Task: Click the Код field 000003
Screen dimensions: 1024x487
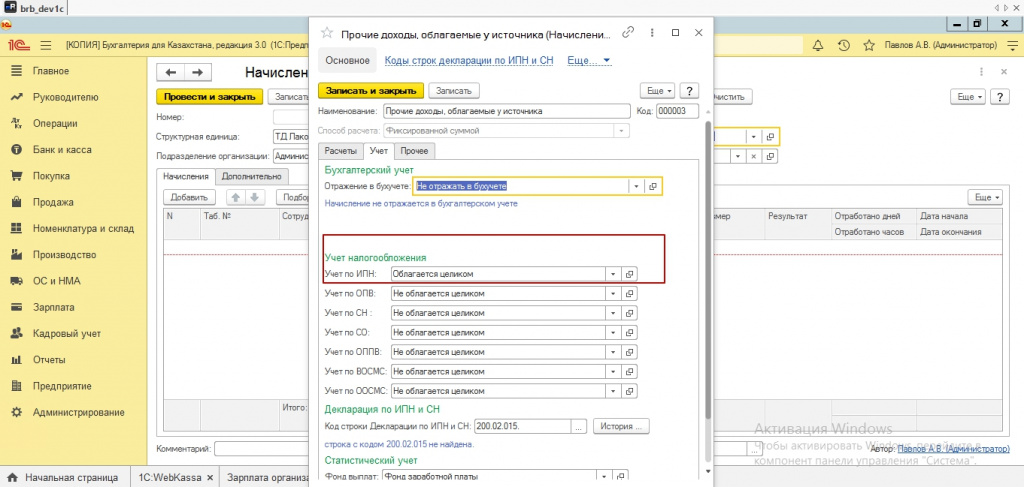Action: [x=677, y=111]
